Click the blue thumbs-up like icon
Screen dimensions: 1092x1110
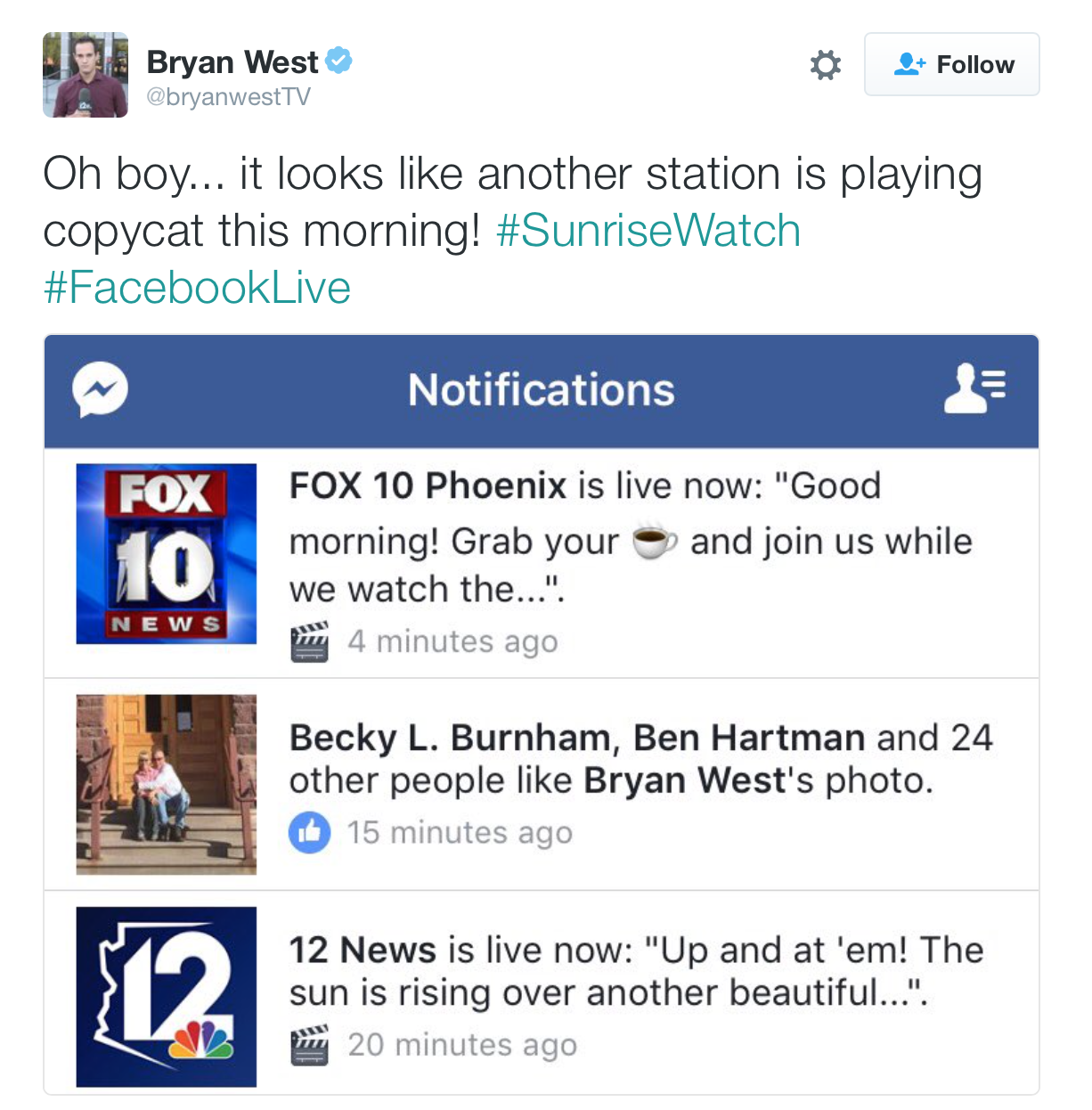click(x=309, y=833)
